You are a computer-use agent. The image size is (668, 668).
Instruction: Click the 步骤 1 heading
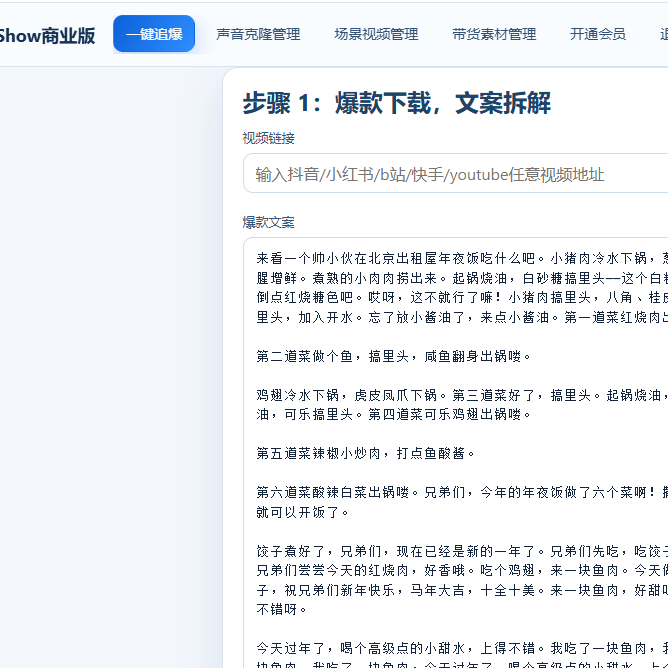[396, 103]
